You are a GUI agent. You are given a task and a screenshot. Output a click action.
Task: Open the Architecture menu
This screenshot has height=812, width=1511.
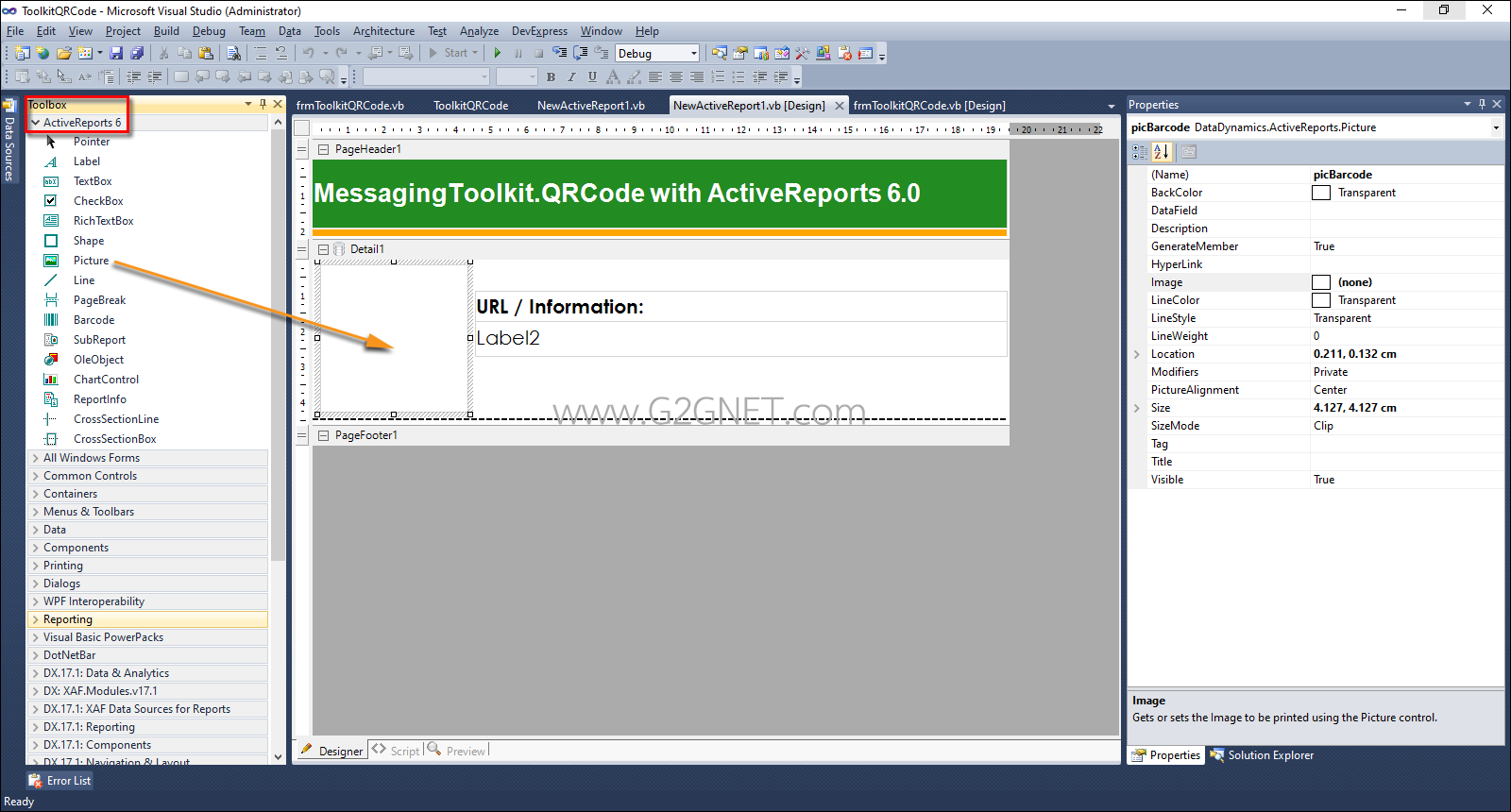pyautogui.click(x=383, y=31)
